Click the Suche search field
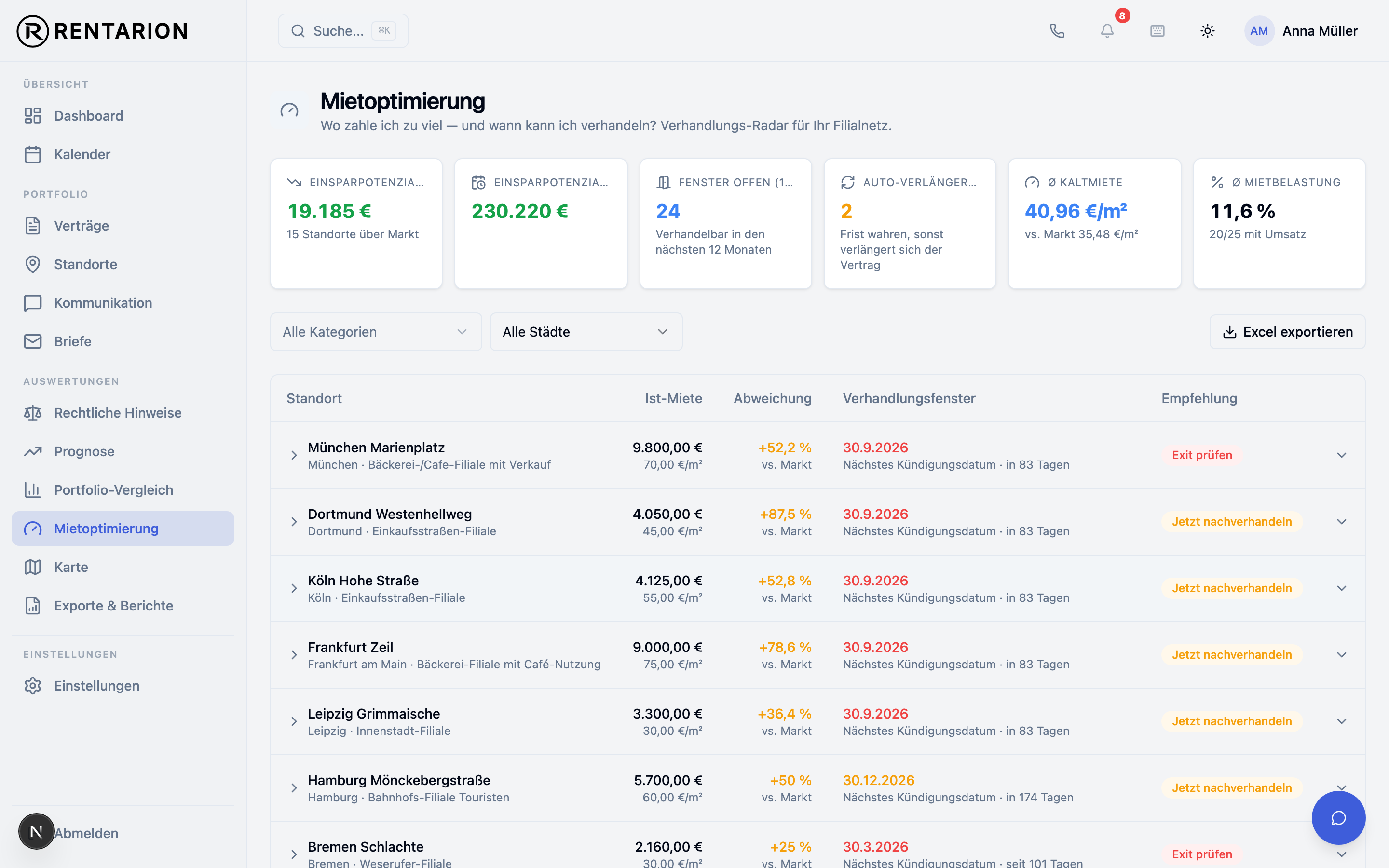This screenshot has height=868, width=1389. 343,31
